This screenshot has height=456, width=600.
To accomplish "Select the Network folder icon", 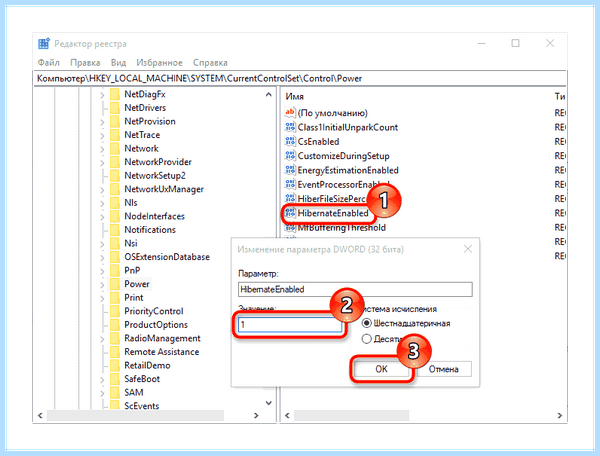I will [x=115, y=148].
